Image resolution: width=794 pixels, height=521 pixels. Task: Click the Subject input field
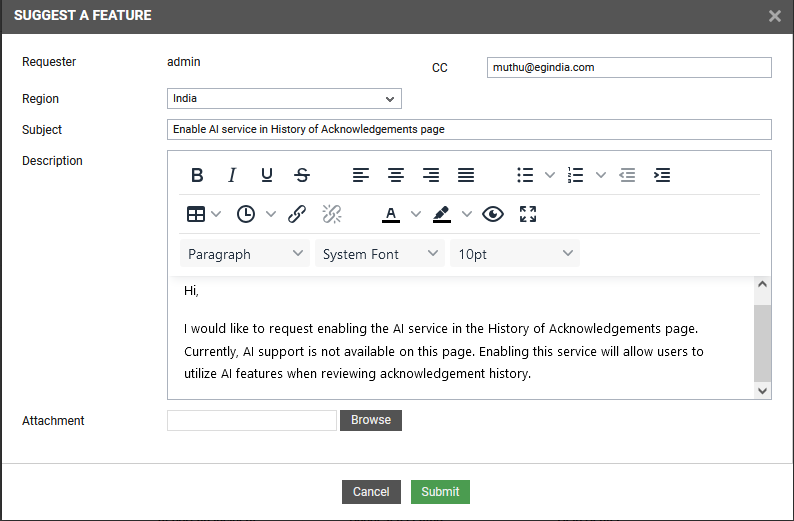(x=469, y=130)
